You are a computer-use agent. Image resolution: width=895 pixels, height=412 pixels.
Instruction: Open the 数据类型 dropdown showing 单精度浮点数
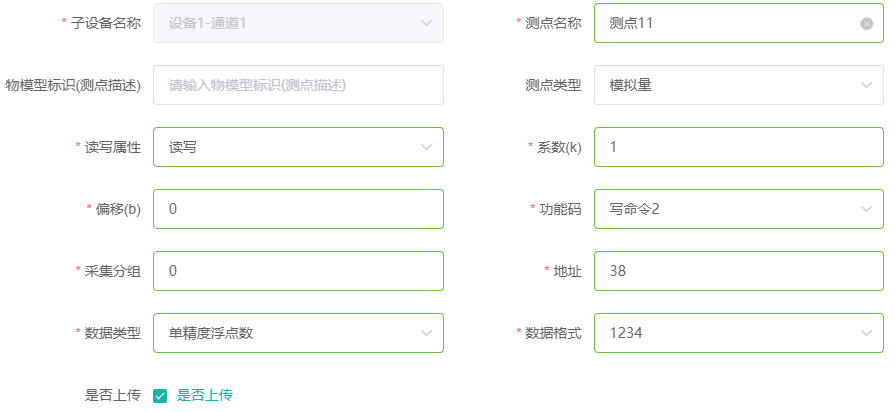[x=298, y=333]
